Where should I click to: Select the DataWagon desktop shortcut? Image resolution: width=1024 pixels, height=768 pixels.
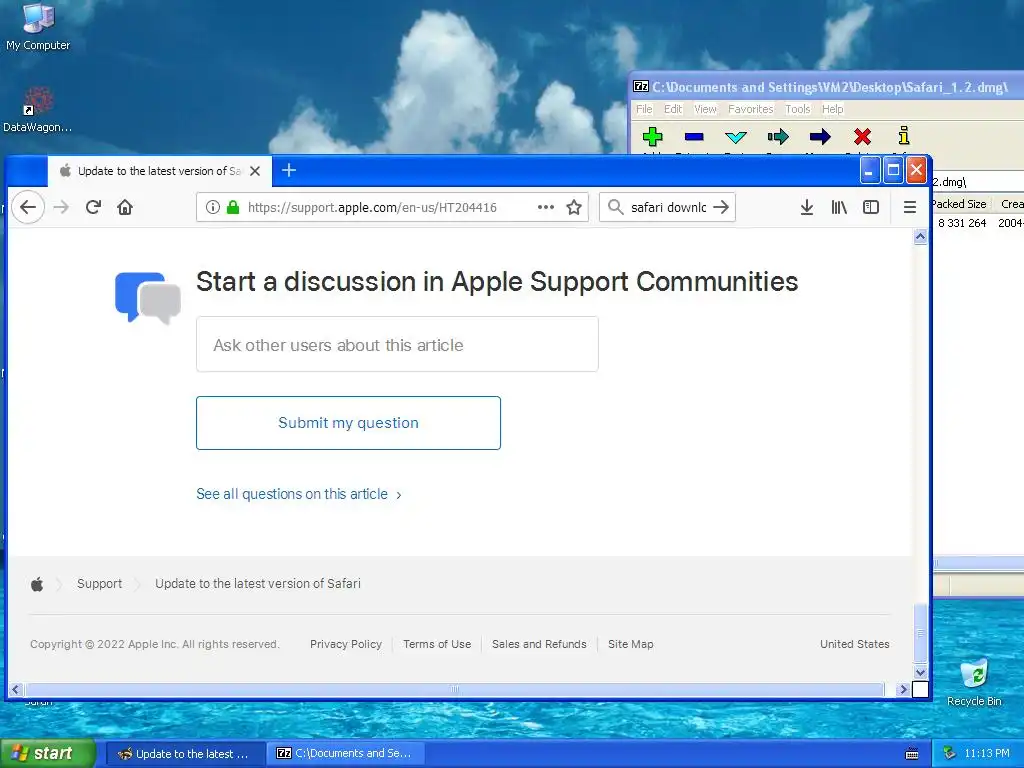click(38, 109)
